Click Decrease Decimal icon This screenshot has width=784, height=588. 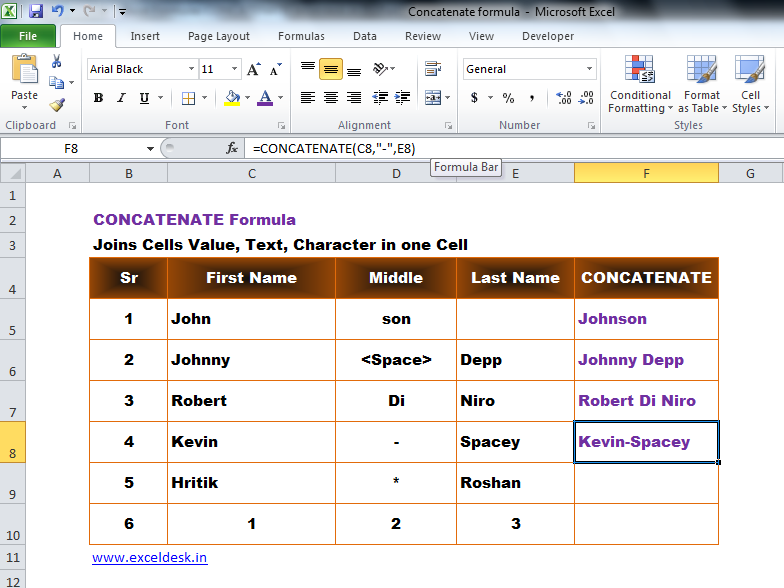[586, 98]
